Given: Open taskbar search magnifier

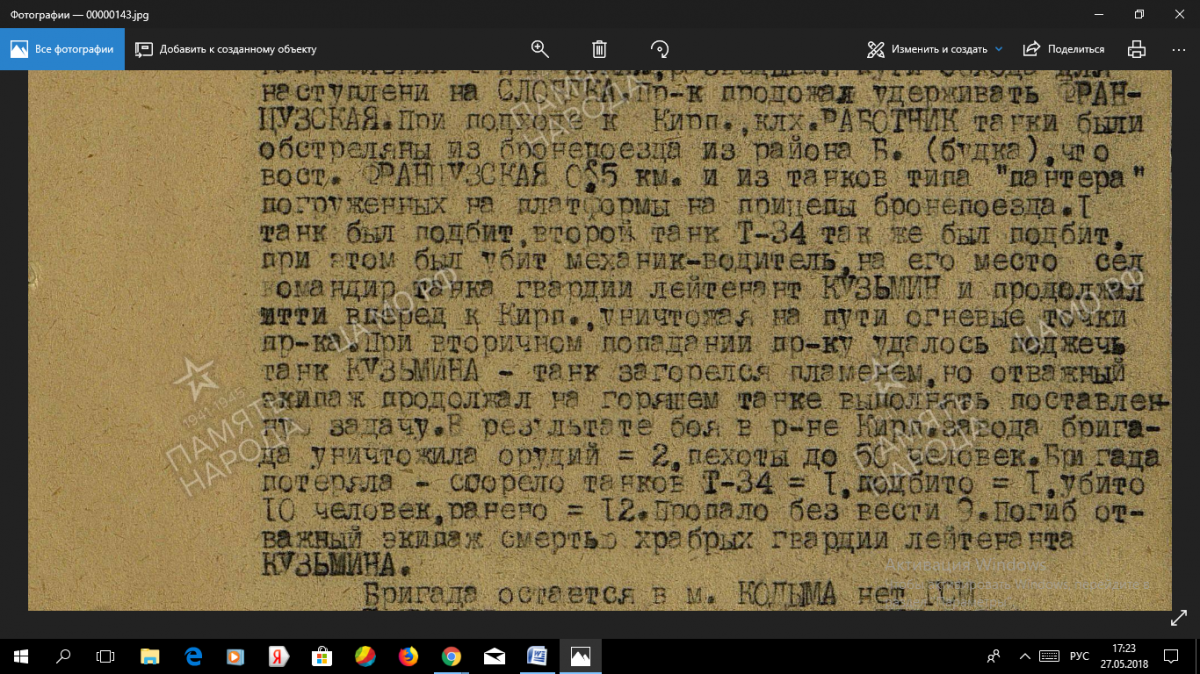Looking at the screenshot, I should pyautogui.click(x=63, y=656).
